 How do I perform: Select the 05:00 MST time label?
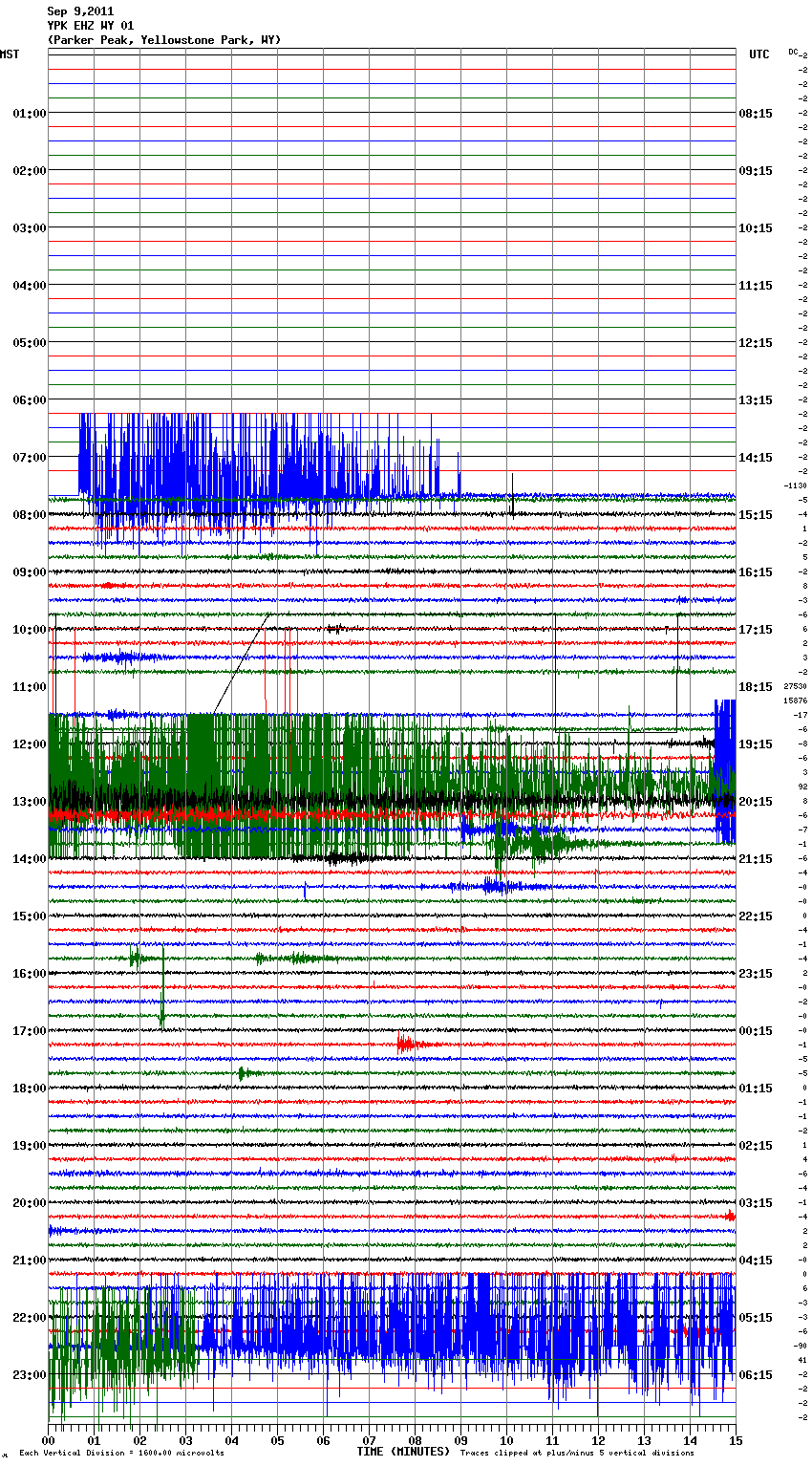point(30,343)
